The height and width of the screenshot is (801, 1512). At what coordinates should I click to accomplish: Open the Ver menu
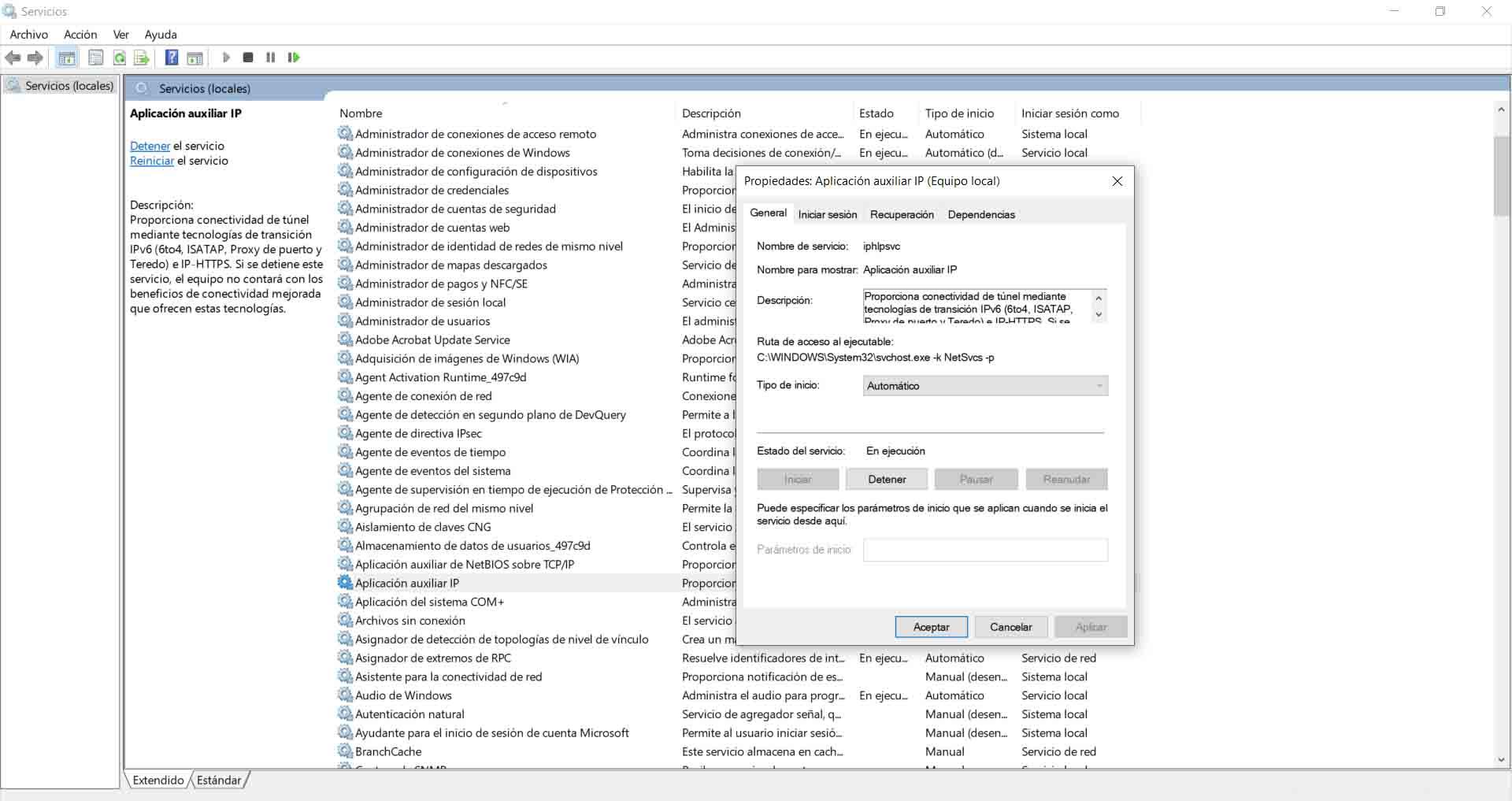click(121, 35)
